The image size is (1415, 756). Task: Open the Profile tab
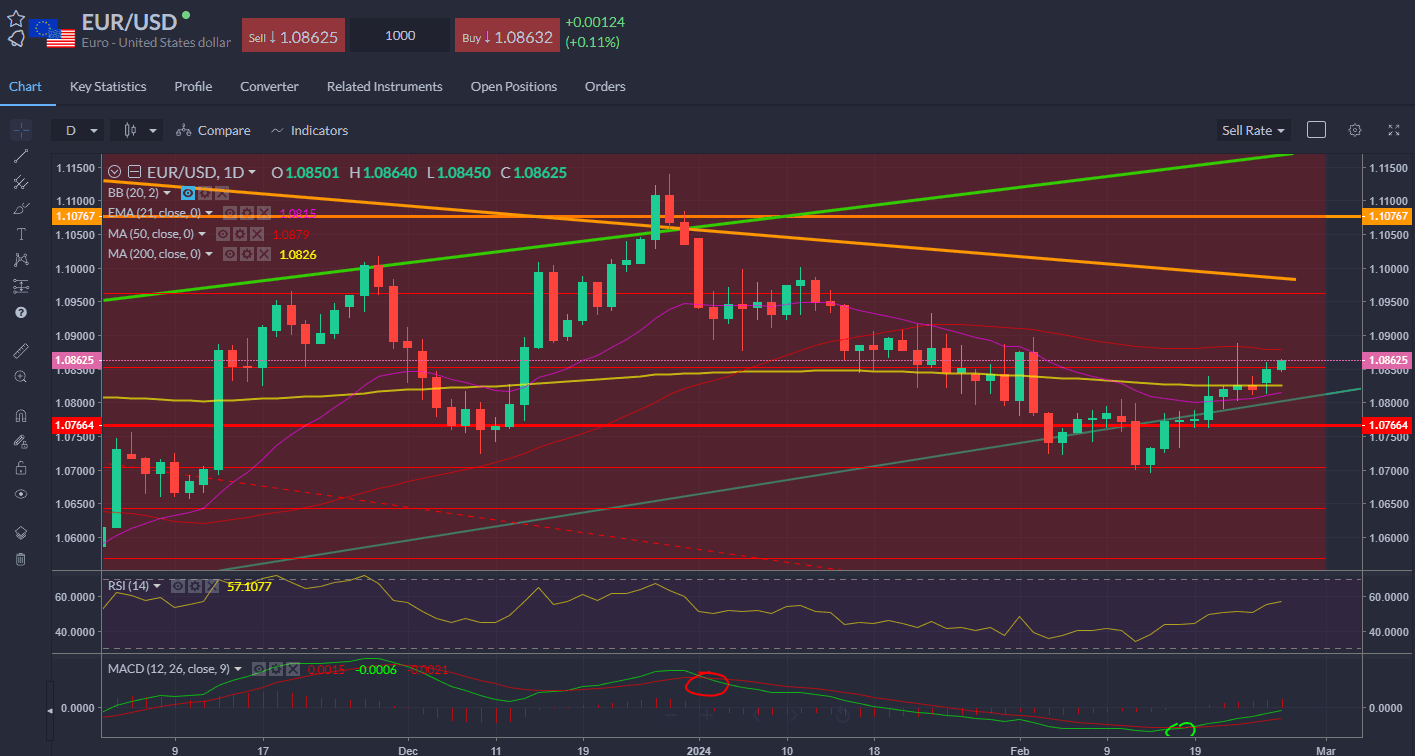[x=193, y=86]
